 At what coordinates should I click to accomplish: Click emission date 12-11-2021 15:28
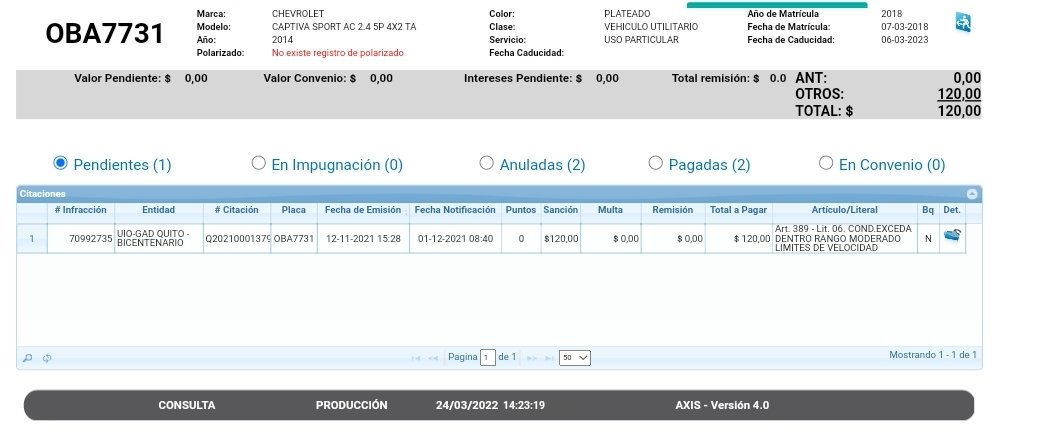tap(363, 238)
